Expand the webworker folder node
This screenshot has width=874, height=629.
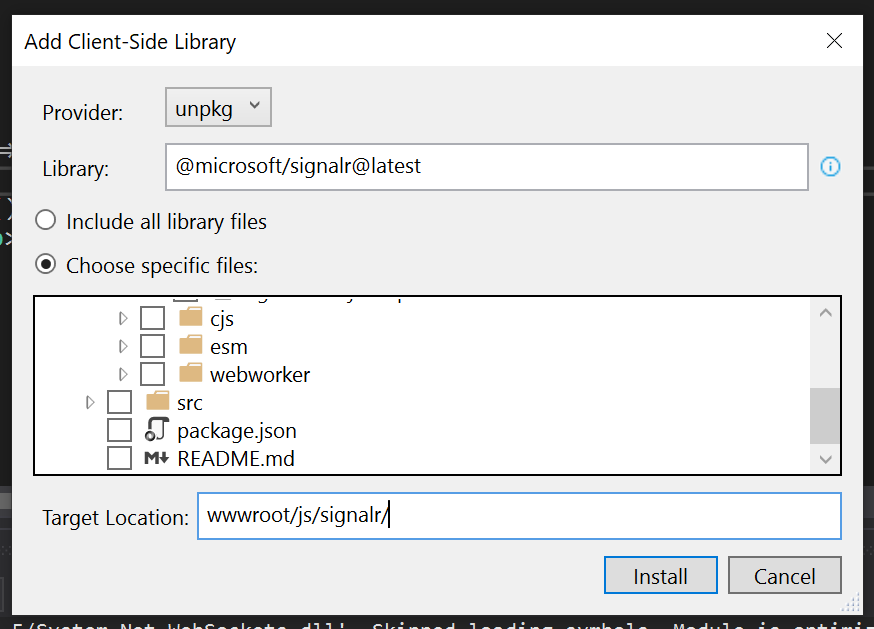point(124,375)
